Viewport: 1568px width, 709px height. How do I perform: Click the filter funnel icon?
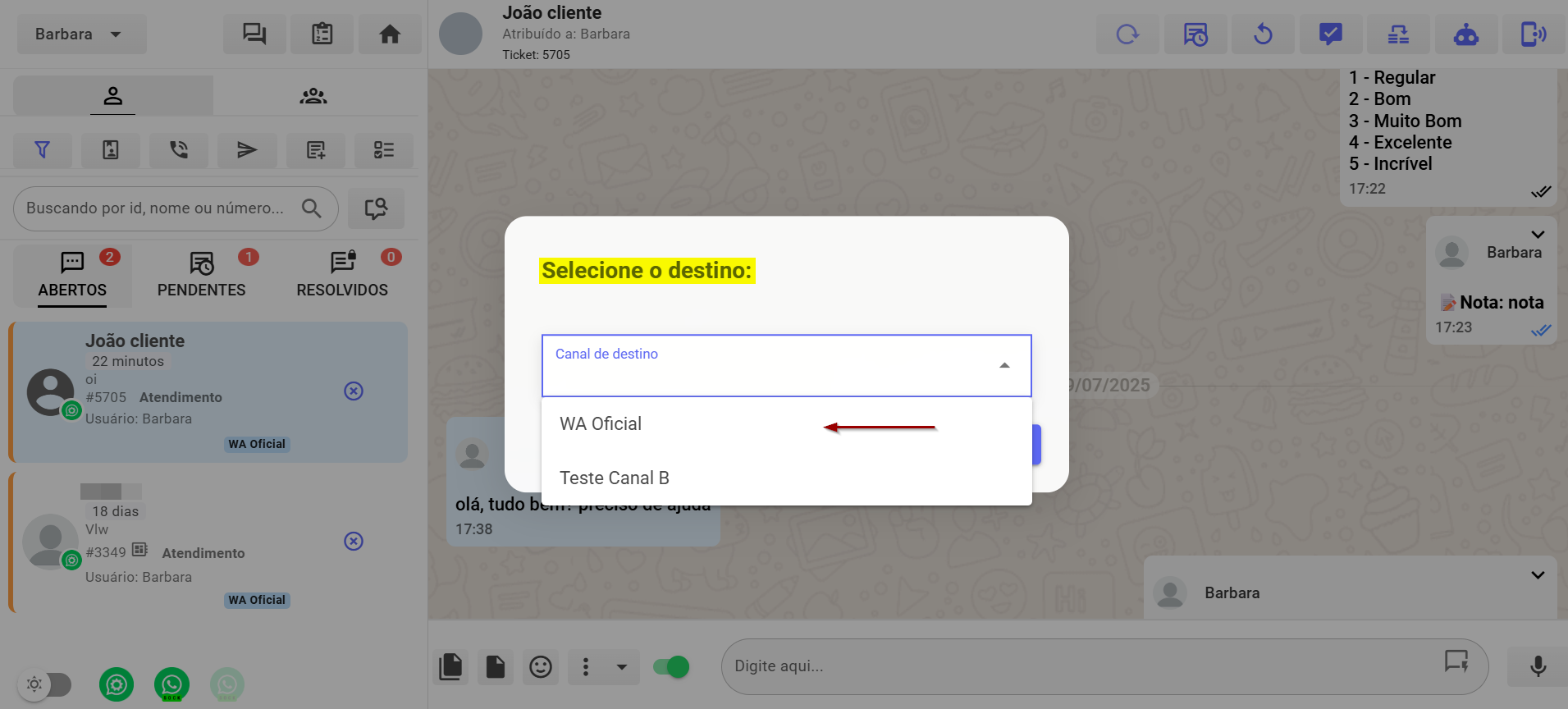[42, 150]
